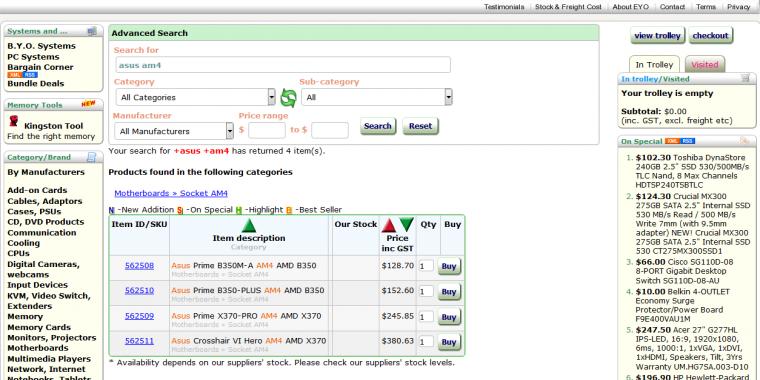Click the Crucial MX300 special offer

coord(693,223)
